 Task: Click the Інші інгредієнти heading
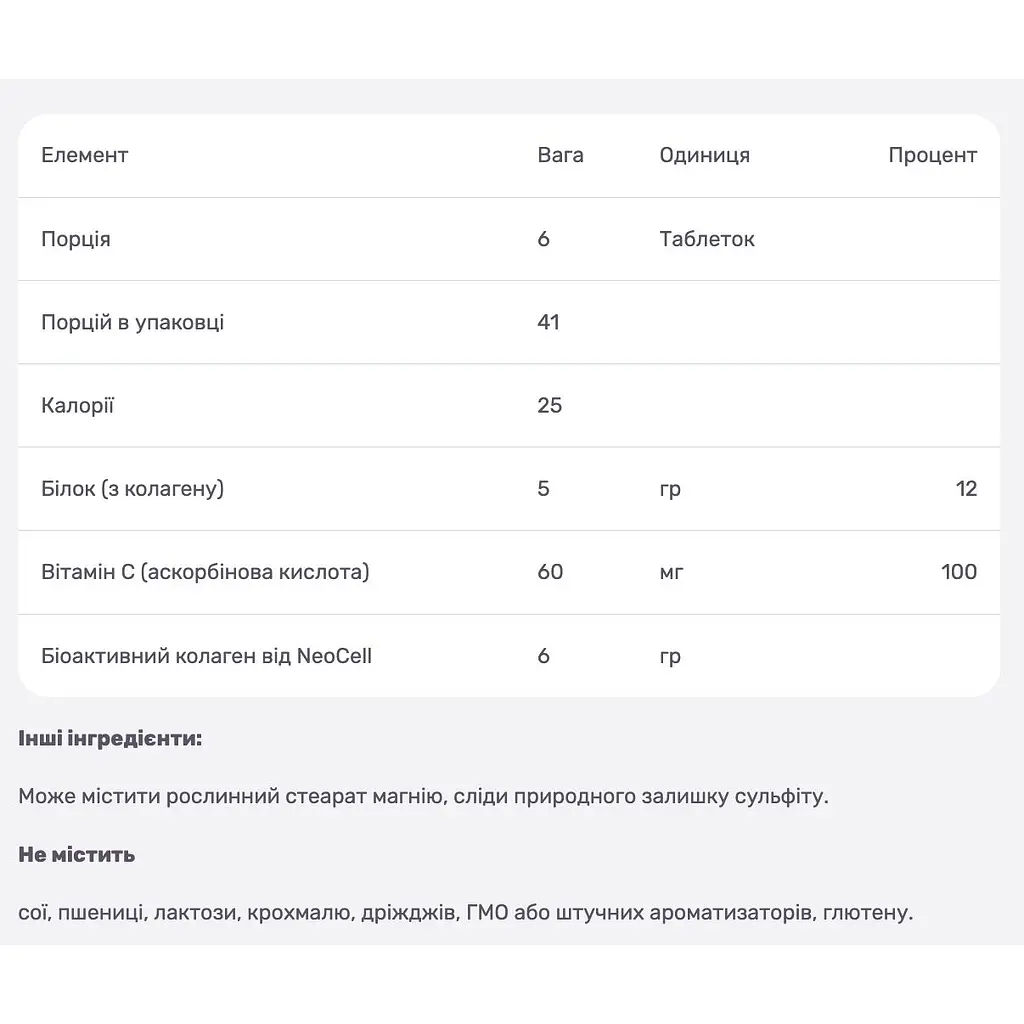click(x=110, y=739)
